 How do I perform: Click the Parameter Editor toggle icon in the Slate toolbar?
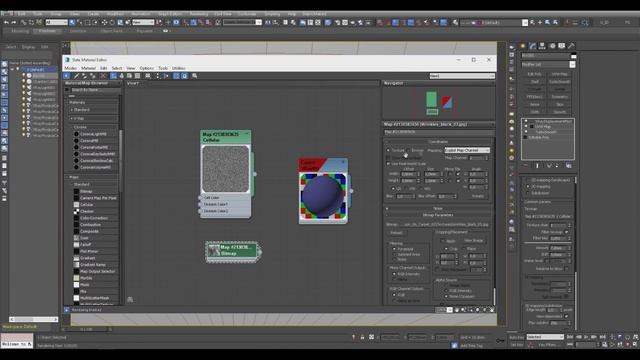pyautogui.click(x=184, y=76)
